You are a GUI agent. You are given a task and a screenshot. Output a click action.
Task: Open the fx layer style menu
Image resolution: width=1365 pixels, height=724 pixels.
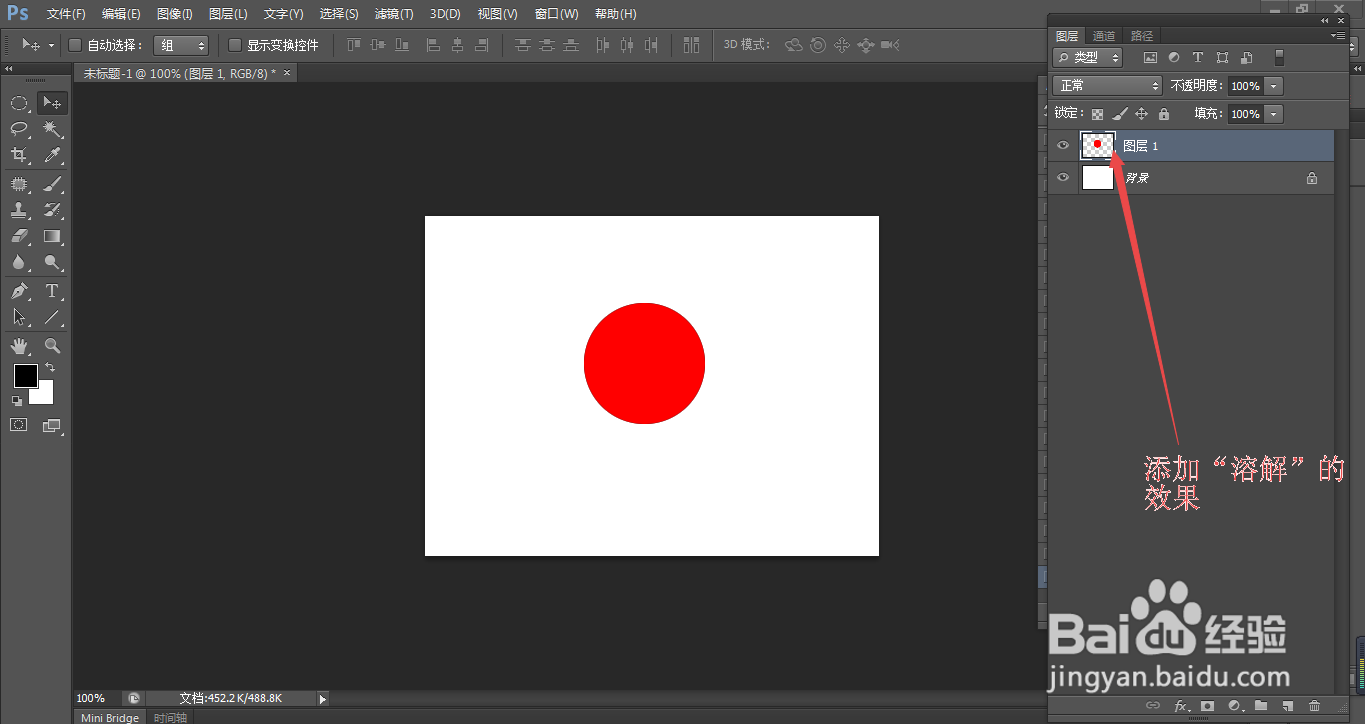[1181, 706]
